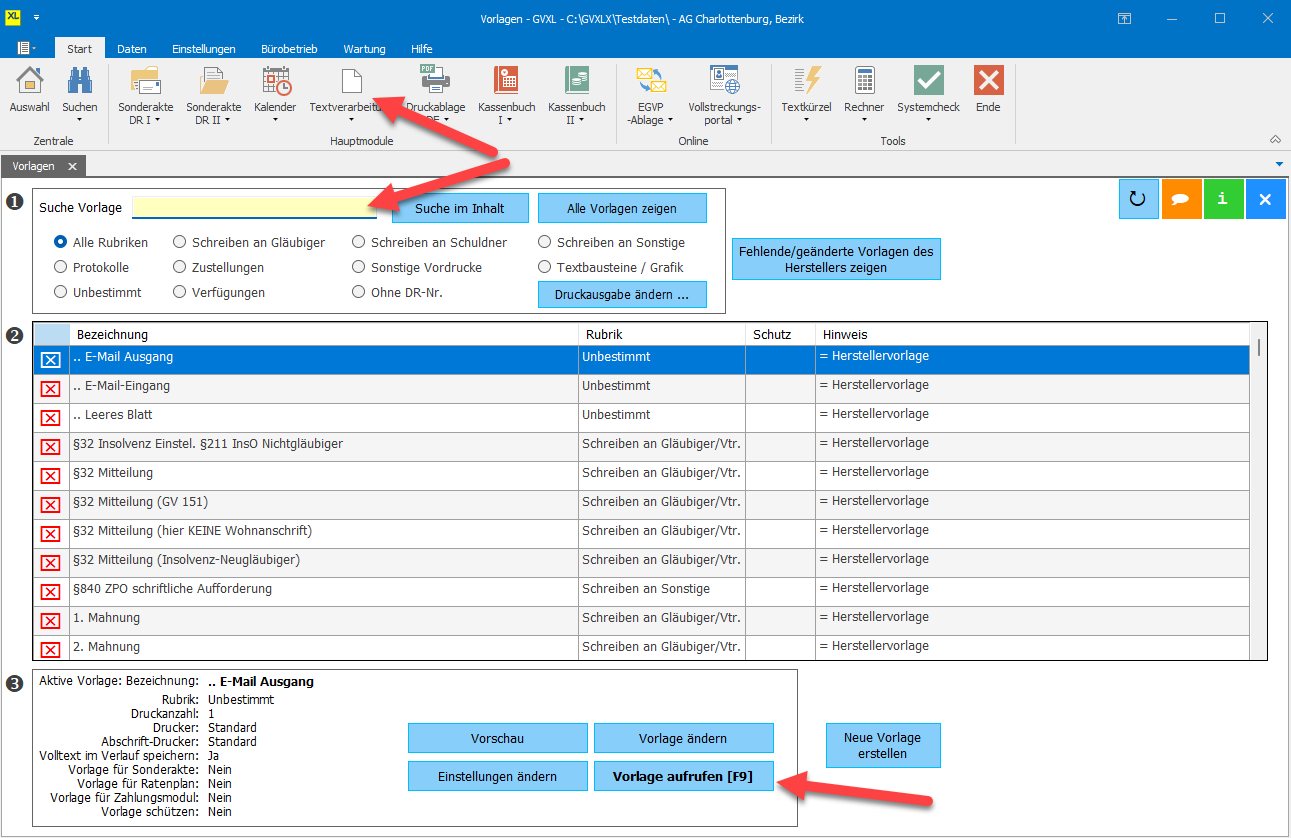Image resolution: width=1291 pixels, height=838 pixels.
Task: Expand the Suchen dropdown arrow
Action: click(80, 121)
